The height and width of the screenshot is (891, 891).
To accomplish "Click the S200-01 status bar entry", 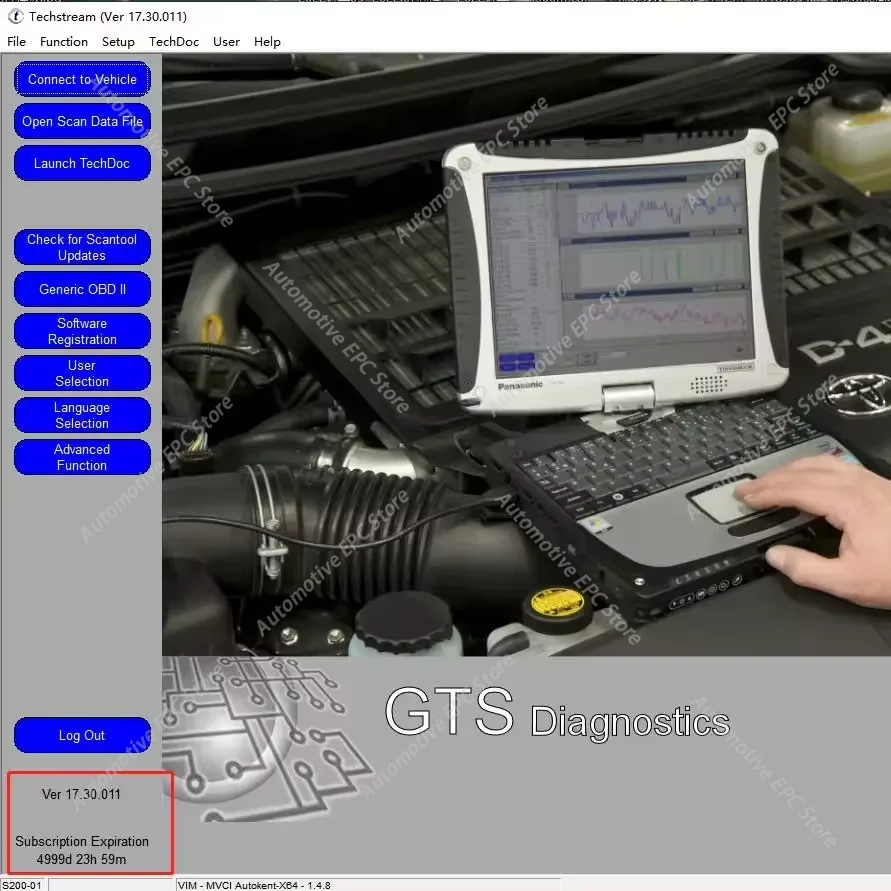I will coord(22,885).
